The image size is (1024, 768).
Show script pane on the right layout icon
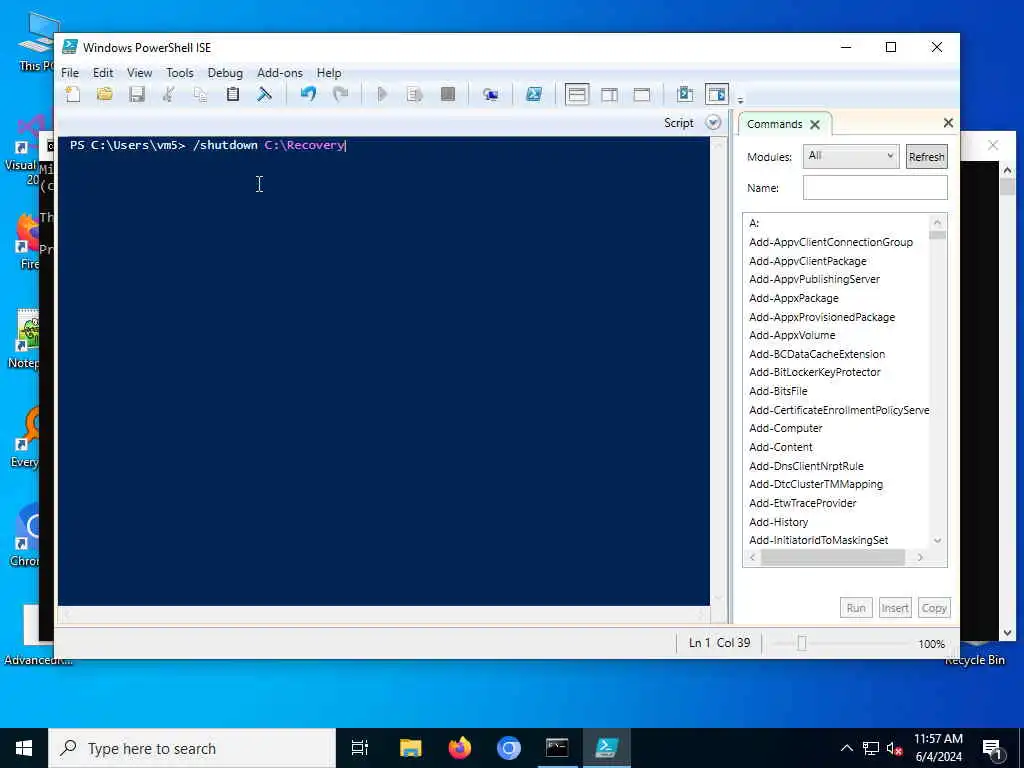[609, 95]
